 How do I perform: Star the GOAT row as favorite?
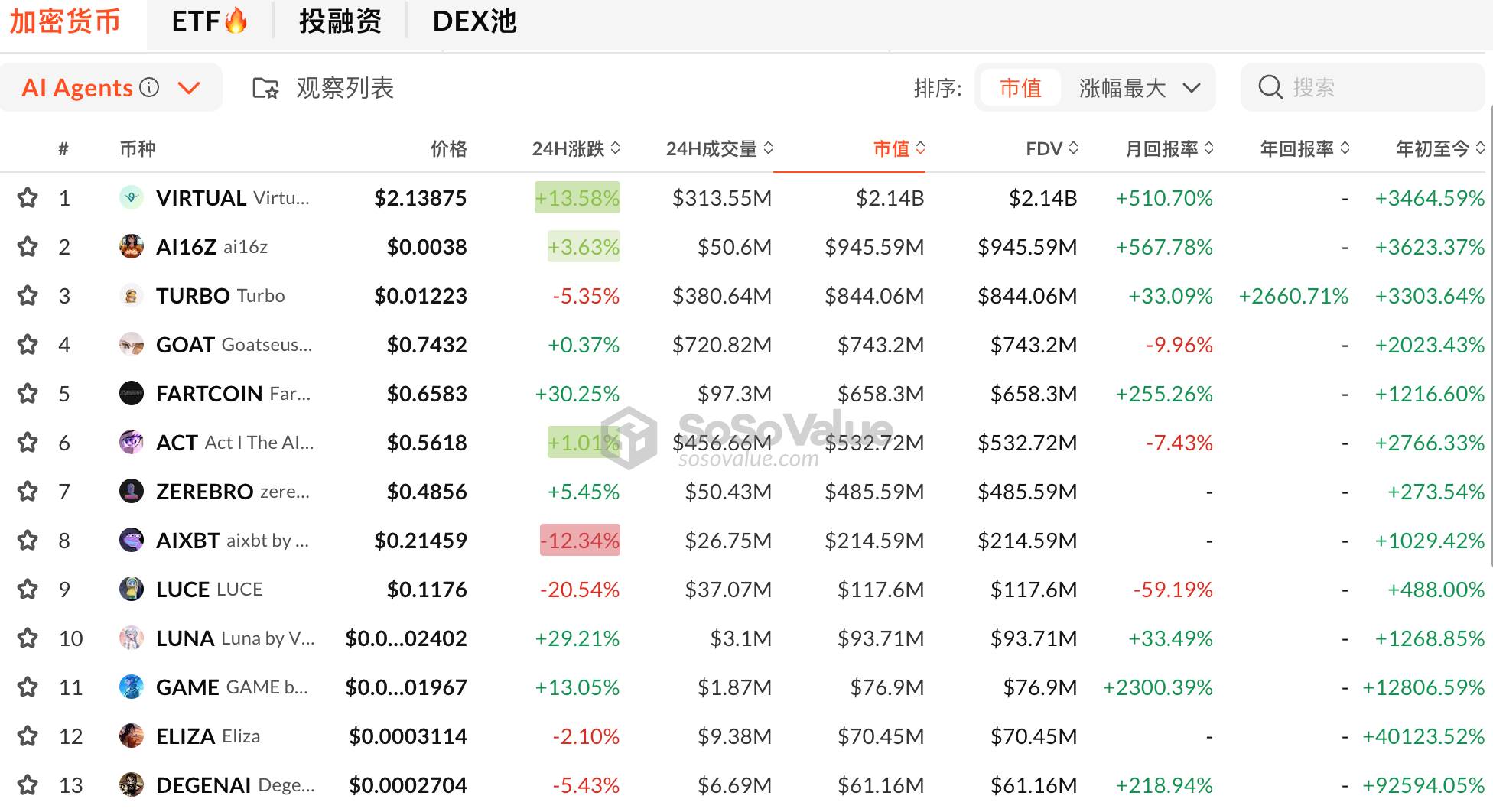28,345
